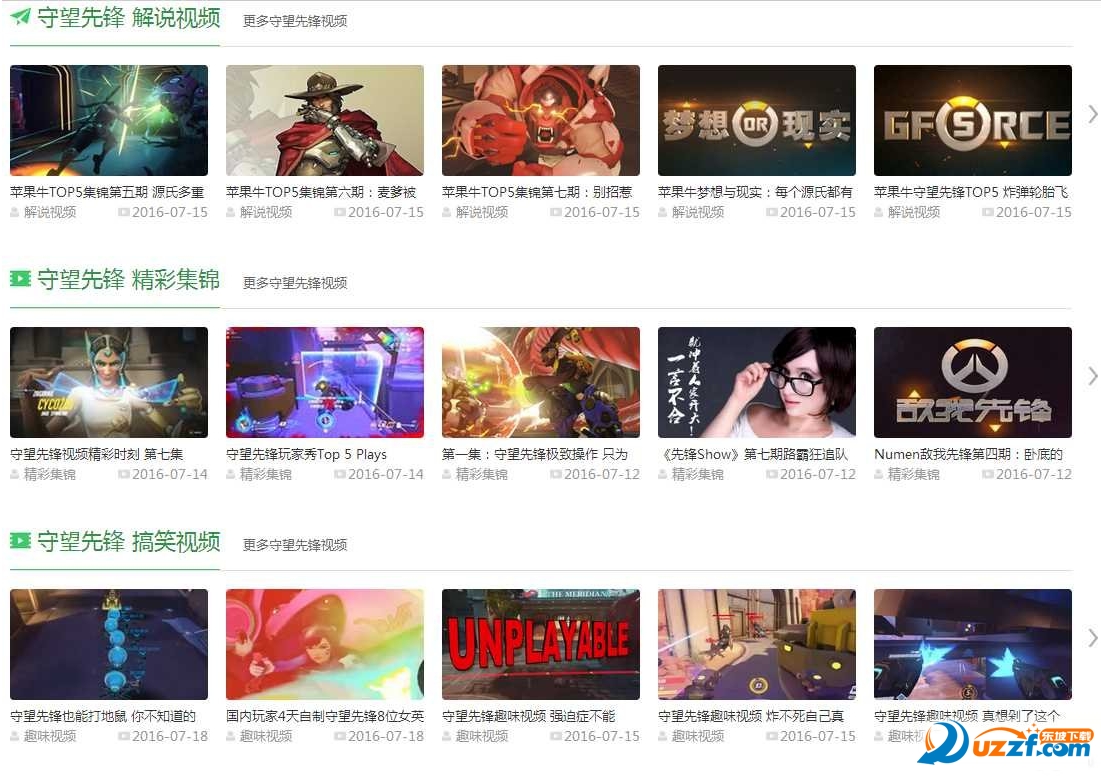The width and height of the screenshot is (1101, 781).
Task: Click title 守望先锋也能打地鼠 你不知道的
Action: point(103,716)
